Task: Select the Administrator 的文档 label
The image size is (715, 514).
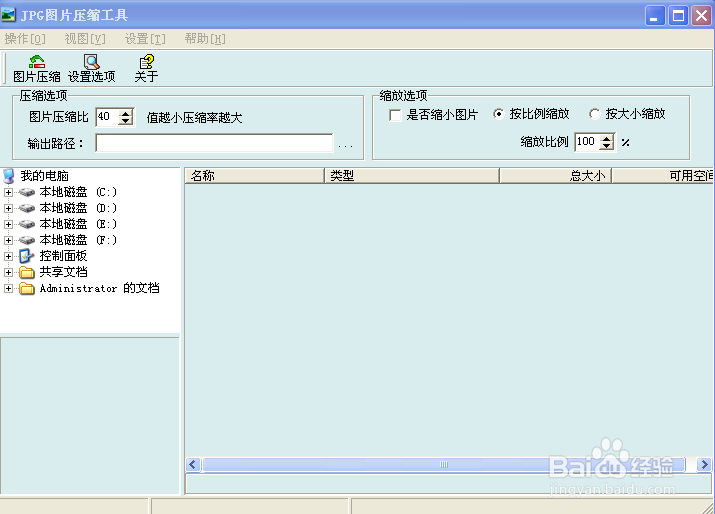Action: pyautogui.click(x=99, y=288)
